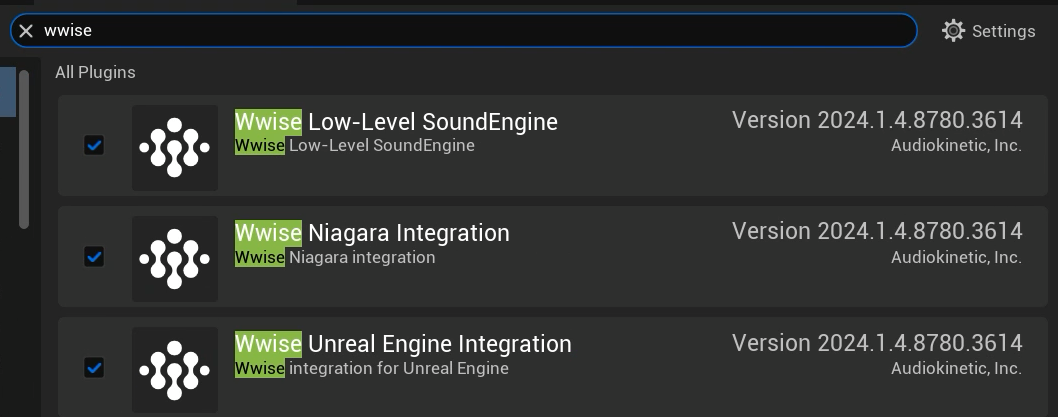
Task: Click the Low-Level SoundEngine version number
Action: [x=877, y=121]
